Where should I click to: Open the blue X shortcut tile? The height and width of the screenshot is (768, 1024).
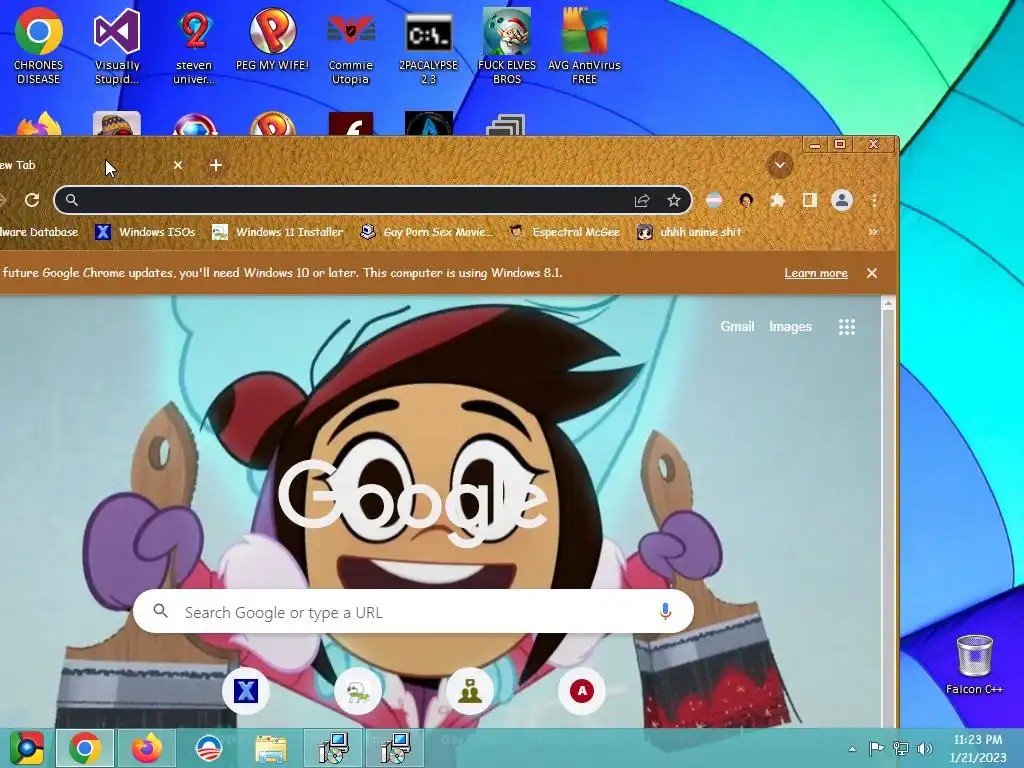tap(246, 691)
